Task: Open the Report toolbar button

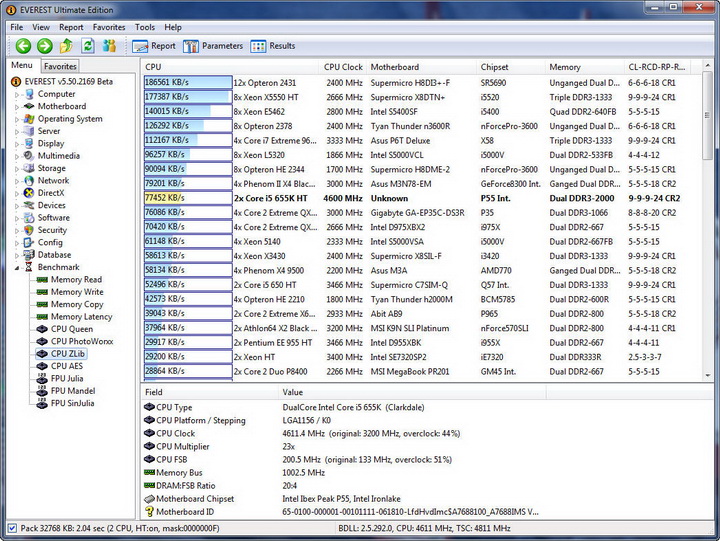Action: point(154,46)
